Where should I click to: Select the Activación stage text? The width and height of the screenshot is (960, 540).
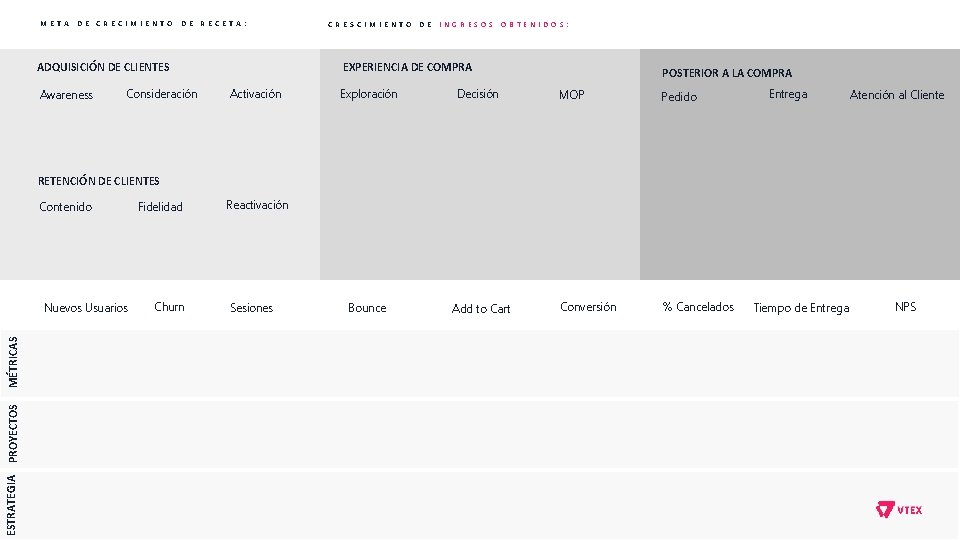[256, 94]
